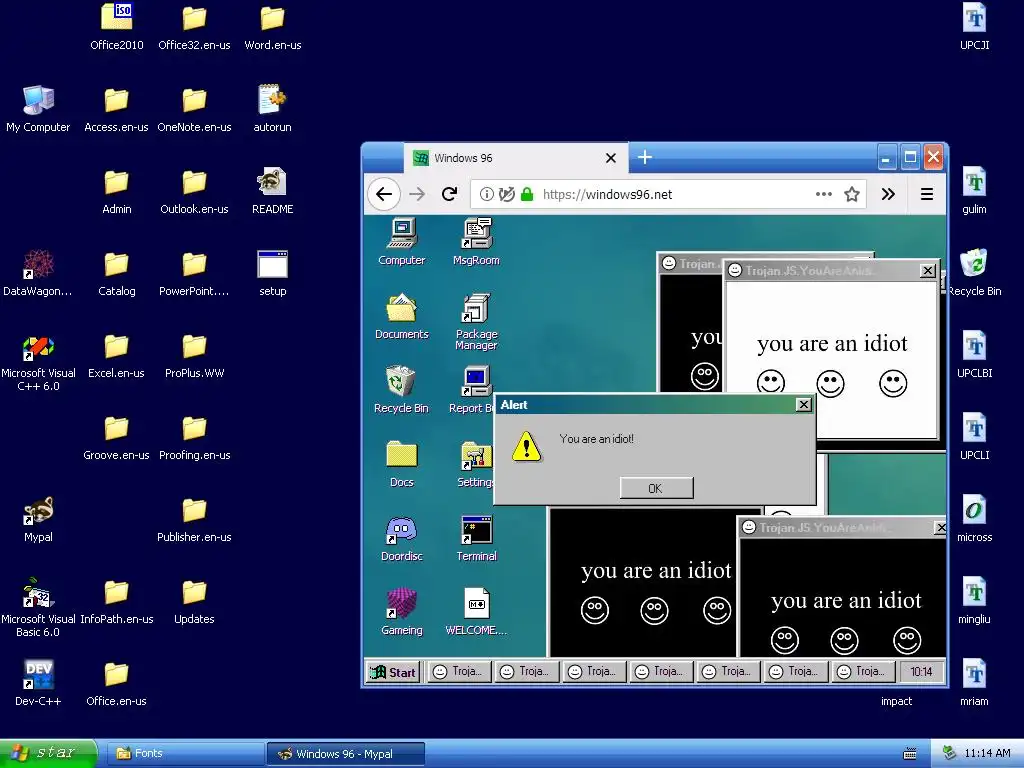Bookmark the page with the star icon
Screen dimensions: 1024x768
(x=852, y=194)
